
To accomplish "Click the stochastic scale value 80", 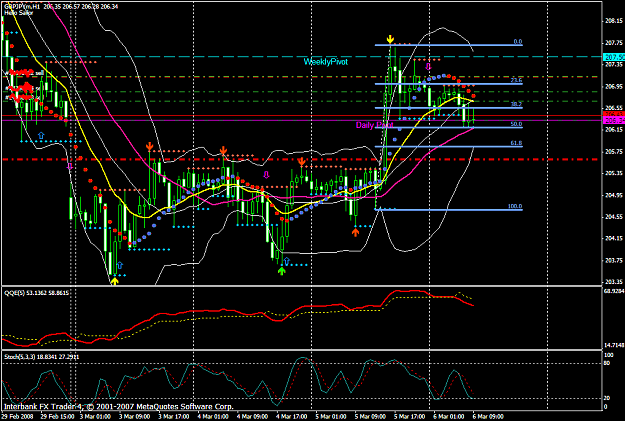I will pos(607,363).
